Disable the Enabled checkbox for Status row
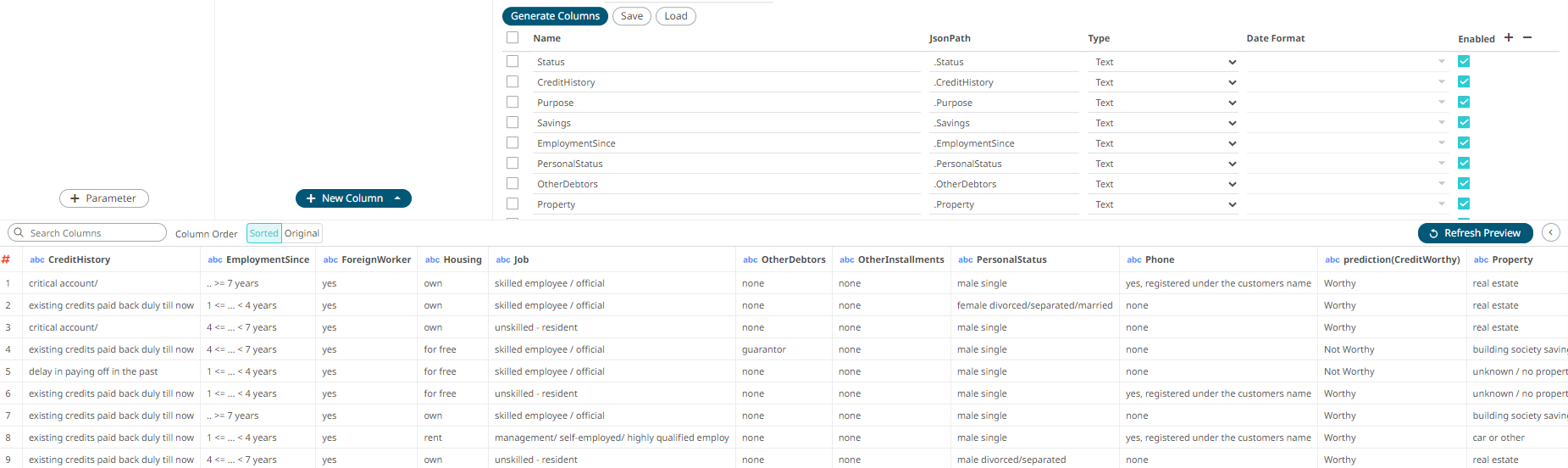This screenshot has width=1568, height=468. [x=1464, y=61]
